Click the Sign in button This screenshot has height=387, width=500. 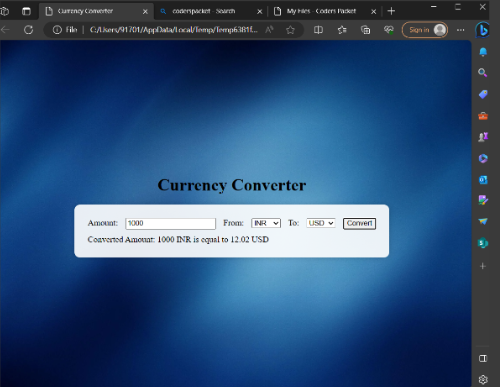425,30
